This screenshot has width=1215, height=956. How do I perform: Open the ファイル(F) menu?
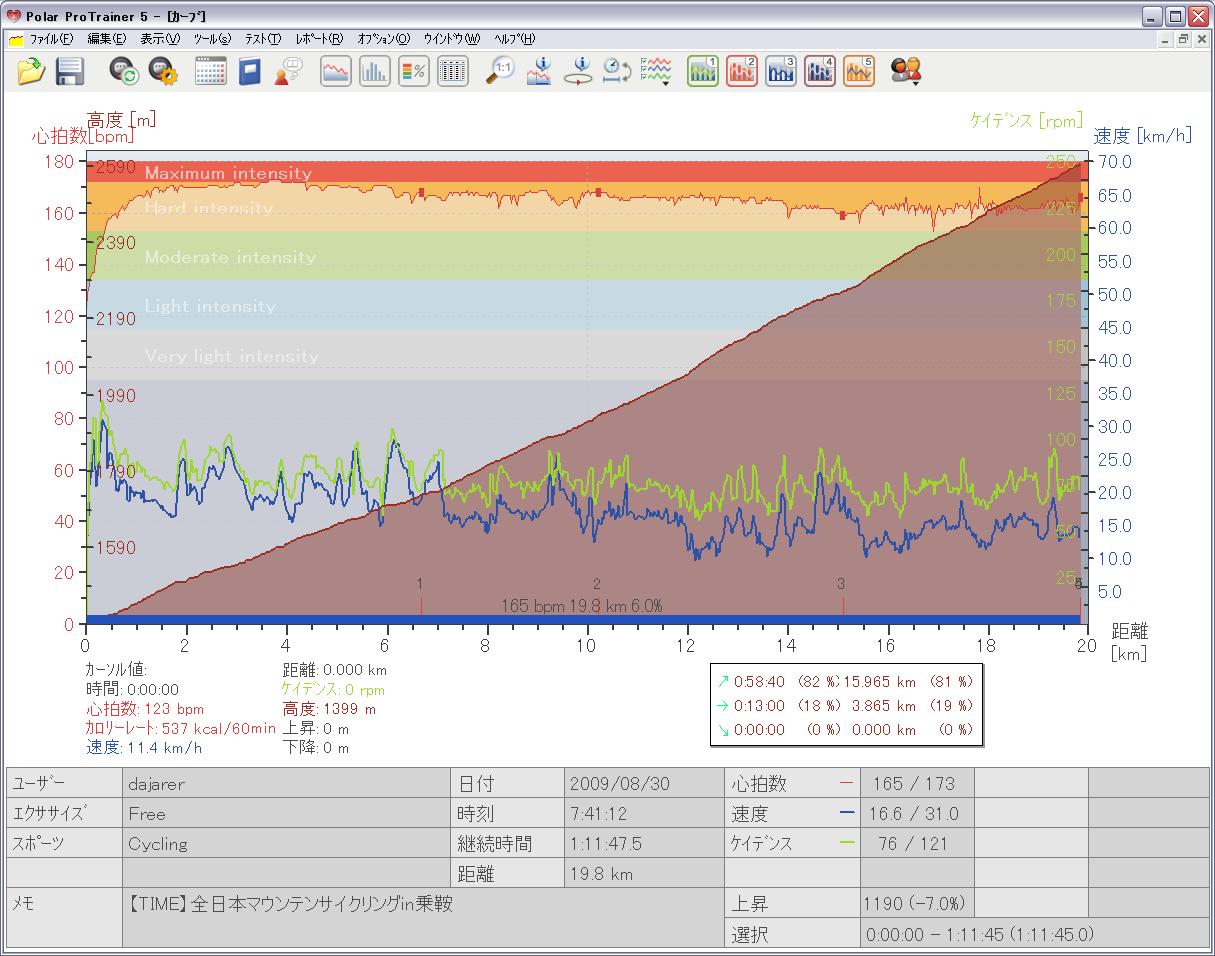(x=51, y=39)
